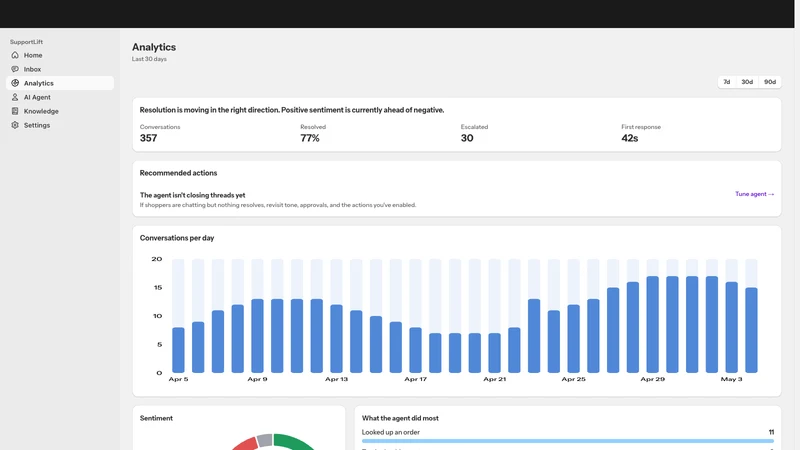Click the Last 30 days subtitle
The image size is (800, 450).
(x=149, y=59)
